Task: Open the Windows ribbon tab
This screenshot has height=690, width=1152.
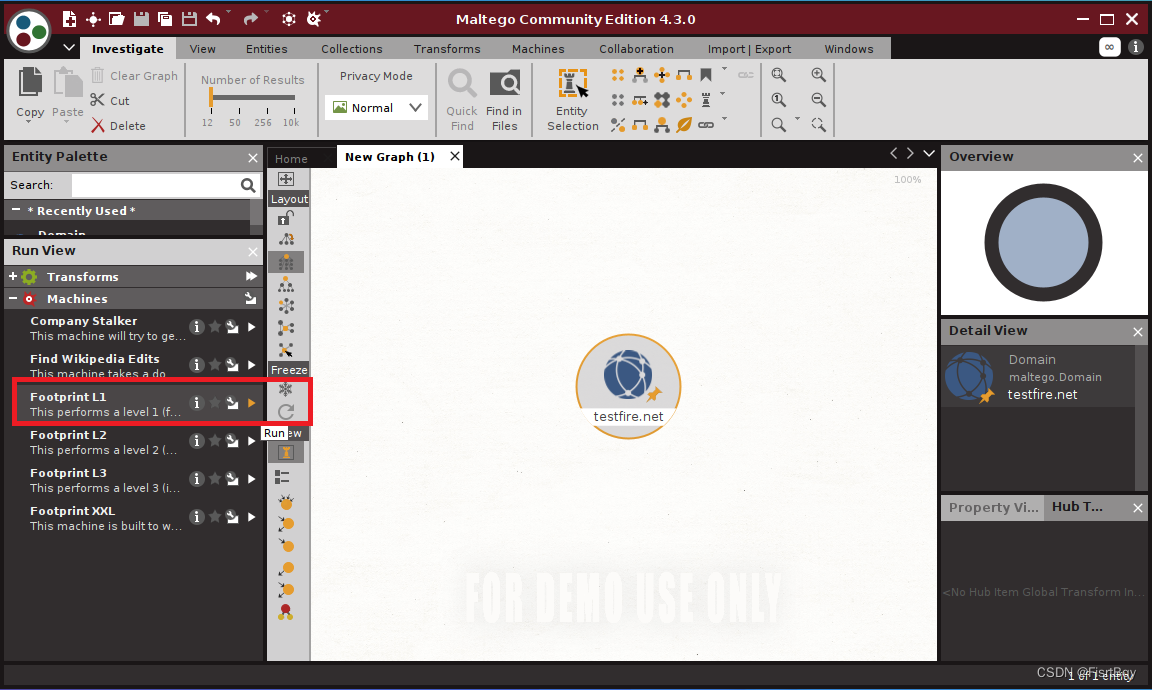Action: pyautogui.click(x=849, y=48)
